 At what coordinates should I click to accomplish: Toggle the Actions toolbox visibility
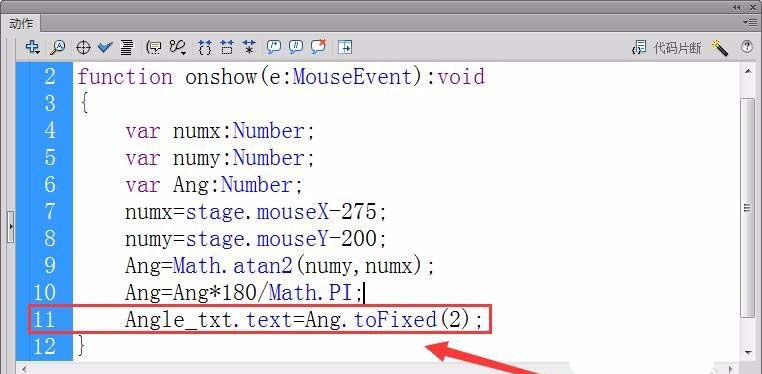(x=345, y=47)
